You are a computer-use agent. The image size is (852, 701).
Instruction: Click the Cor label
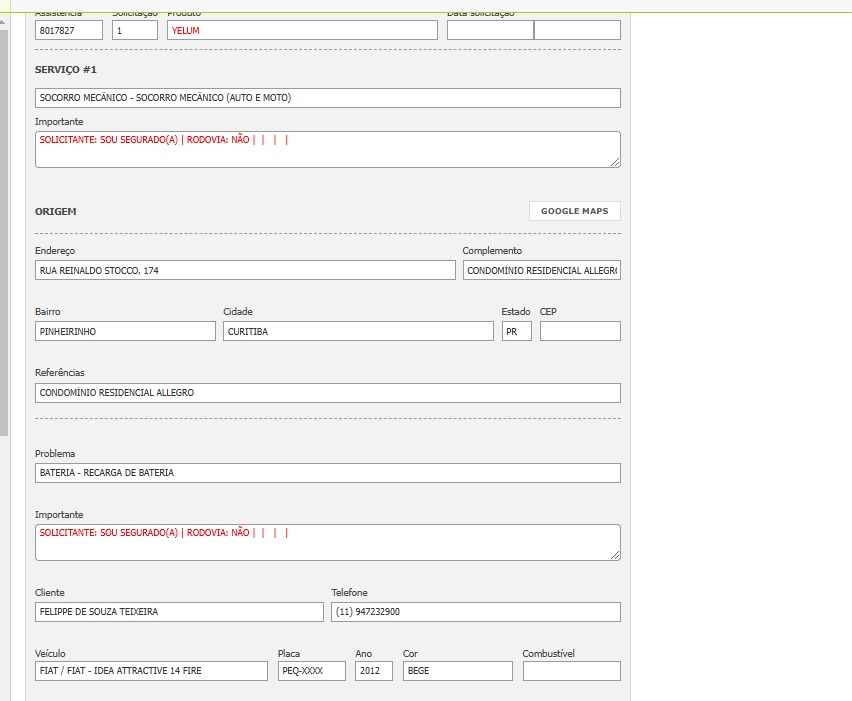click(x=410, y=653)
